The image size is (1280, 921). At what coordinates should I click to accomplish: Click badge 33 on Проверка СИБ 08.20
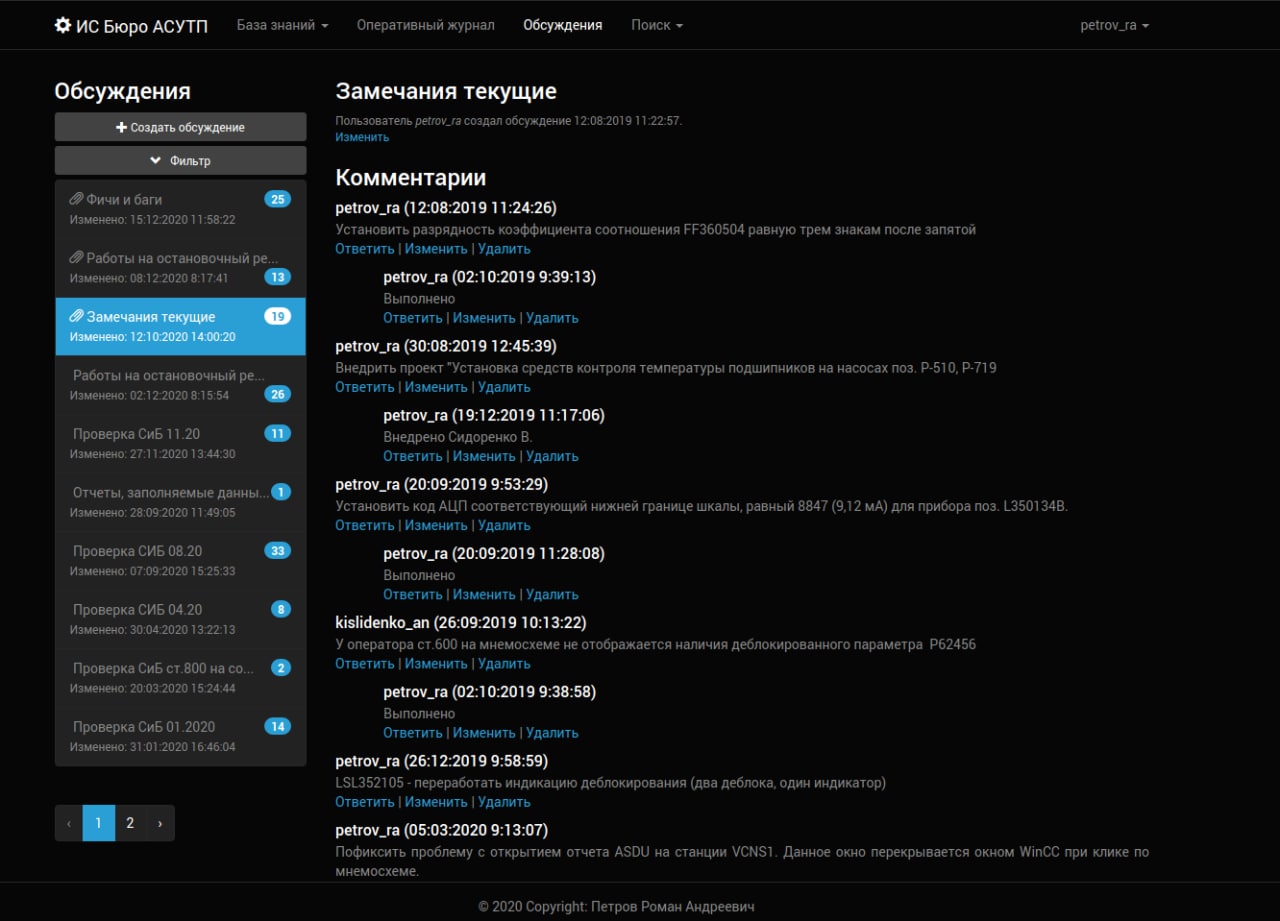coord(278,551)
